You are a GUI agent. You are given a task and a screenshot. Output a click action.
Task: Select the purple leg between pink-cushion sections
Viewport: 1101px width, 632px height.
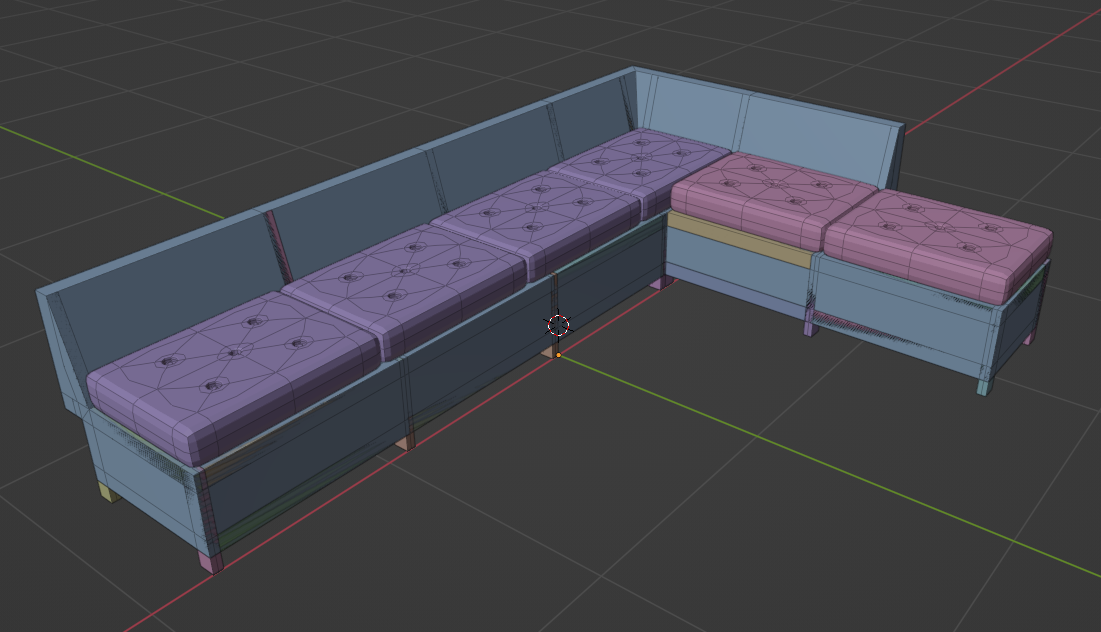tap(808, 323)
